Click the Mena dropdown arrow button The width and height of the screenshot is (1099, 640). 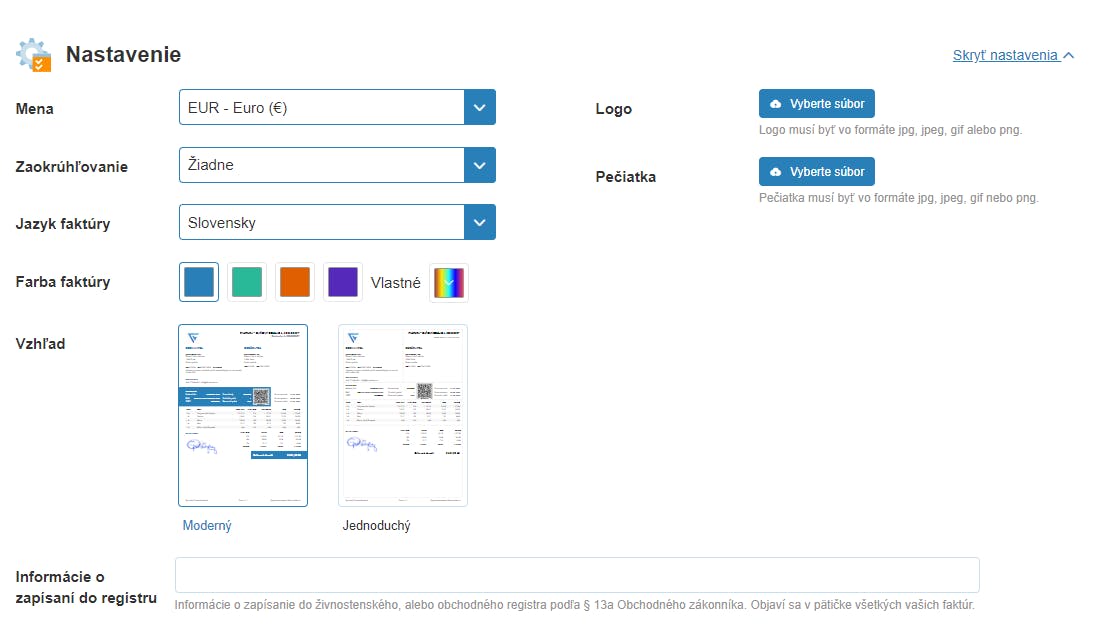[479, 107]
